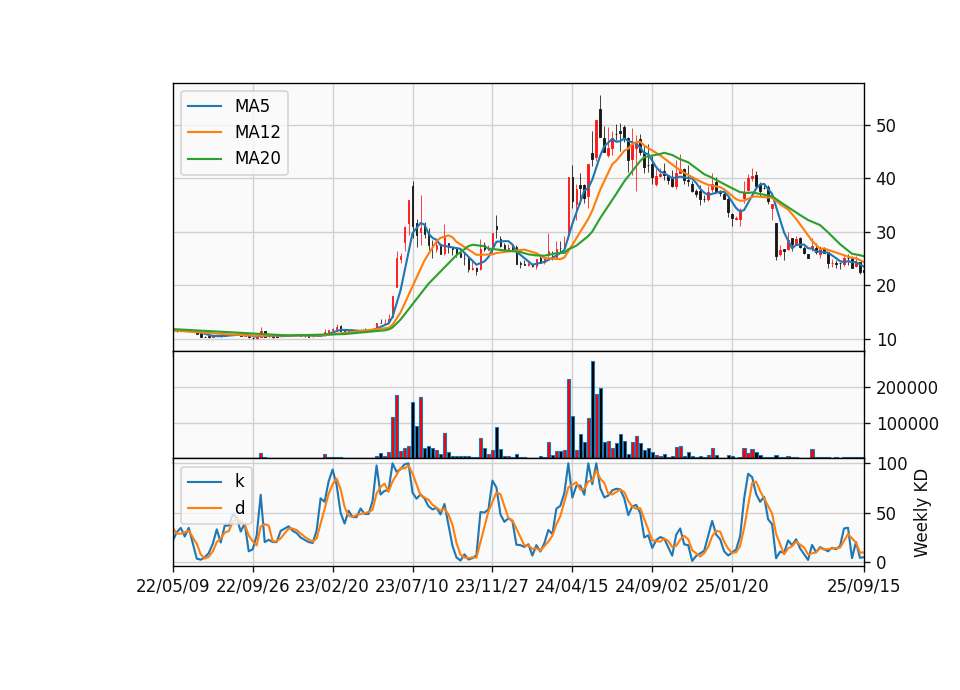Click the price axis value 20
Screen dimensions: 960x690
(886, 286)
